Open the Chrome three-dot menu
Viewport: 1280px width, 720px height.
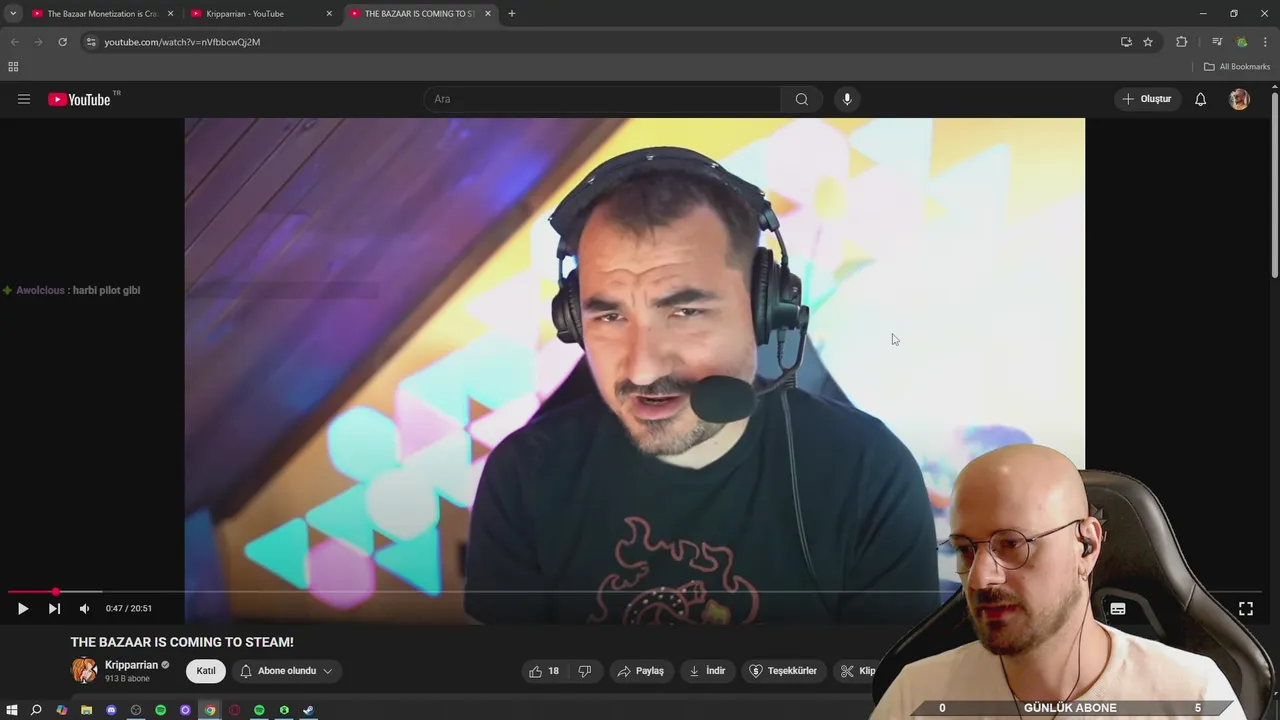[x=1265, y=42]
